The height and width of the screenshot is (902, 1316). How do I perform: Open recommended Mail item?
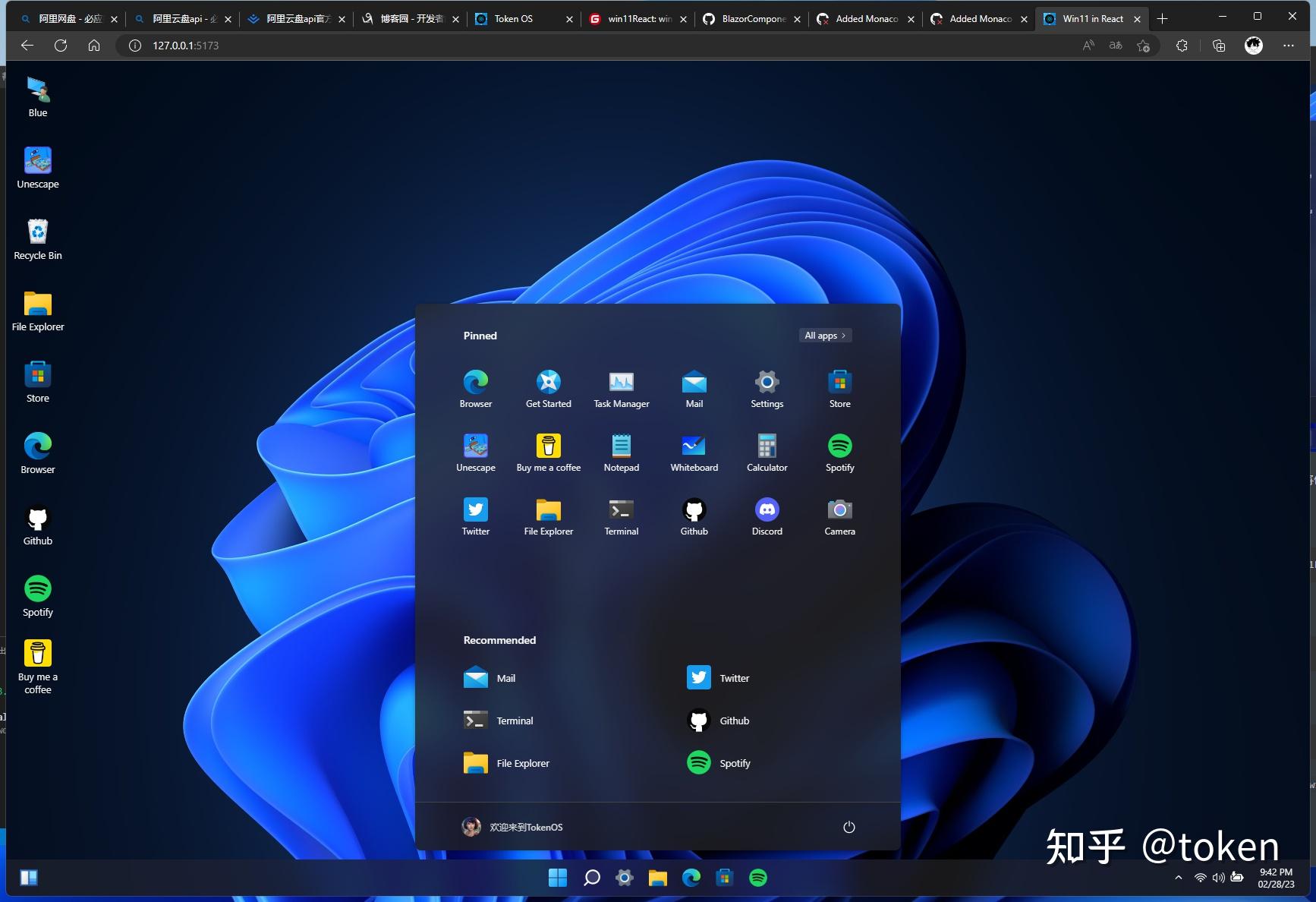pyautogui.click(x=490, y=678)
